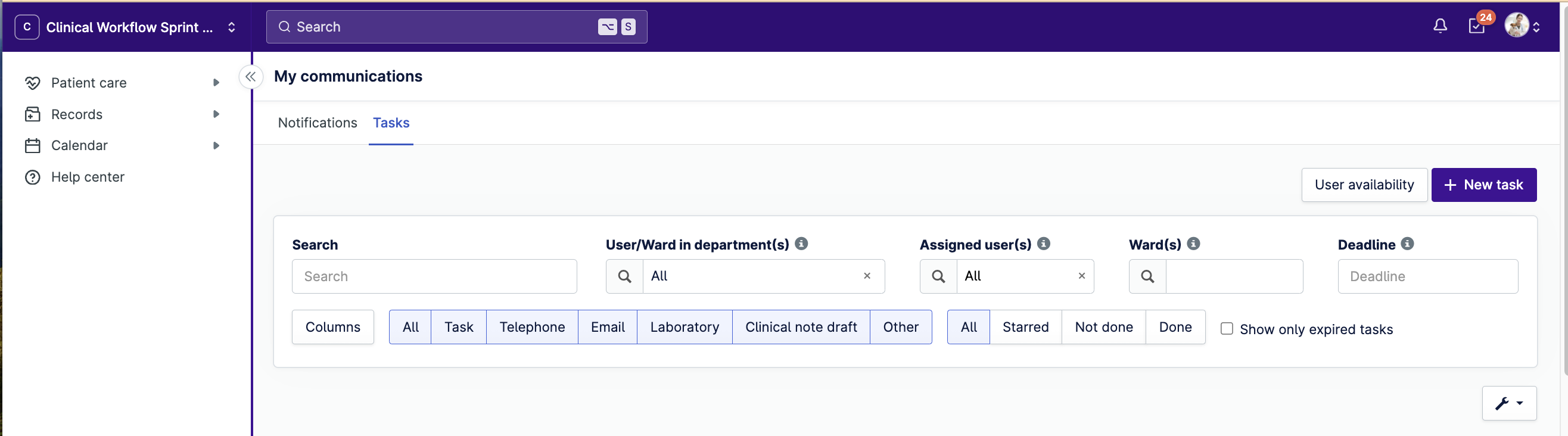The height and width of the screenshot is (436, 1568).
Task: Click the New task button
Action: (x=1483, y=185)
